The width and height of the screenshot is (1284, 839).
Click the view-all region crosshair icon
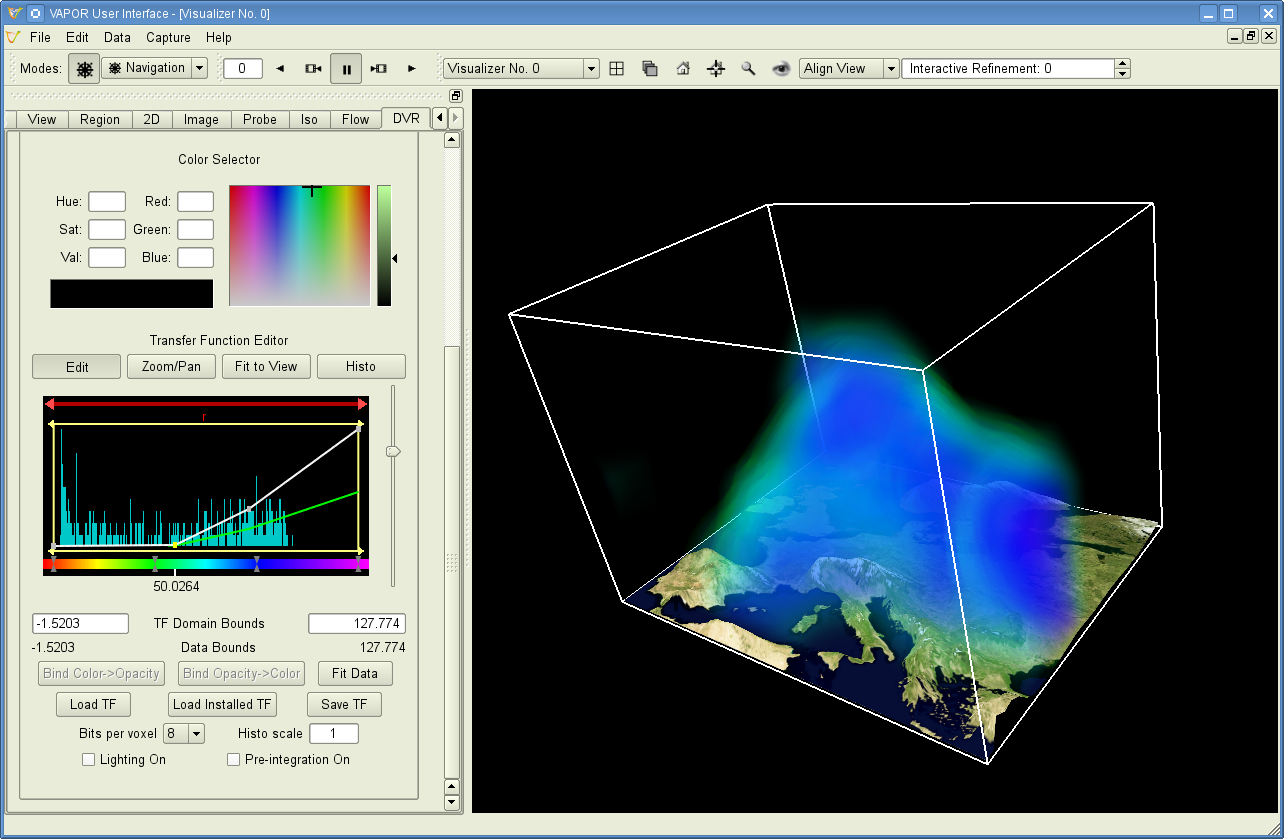pos(716,69)
